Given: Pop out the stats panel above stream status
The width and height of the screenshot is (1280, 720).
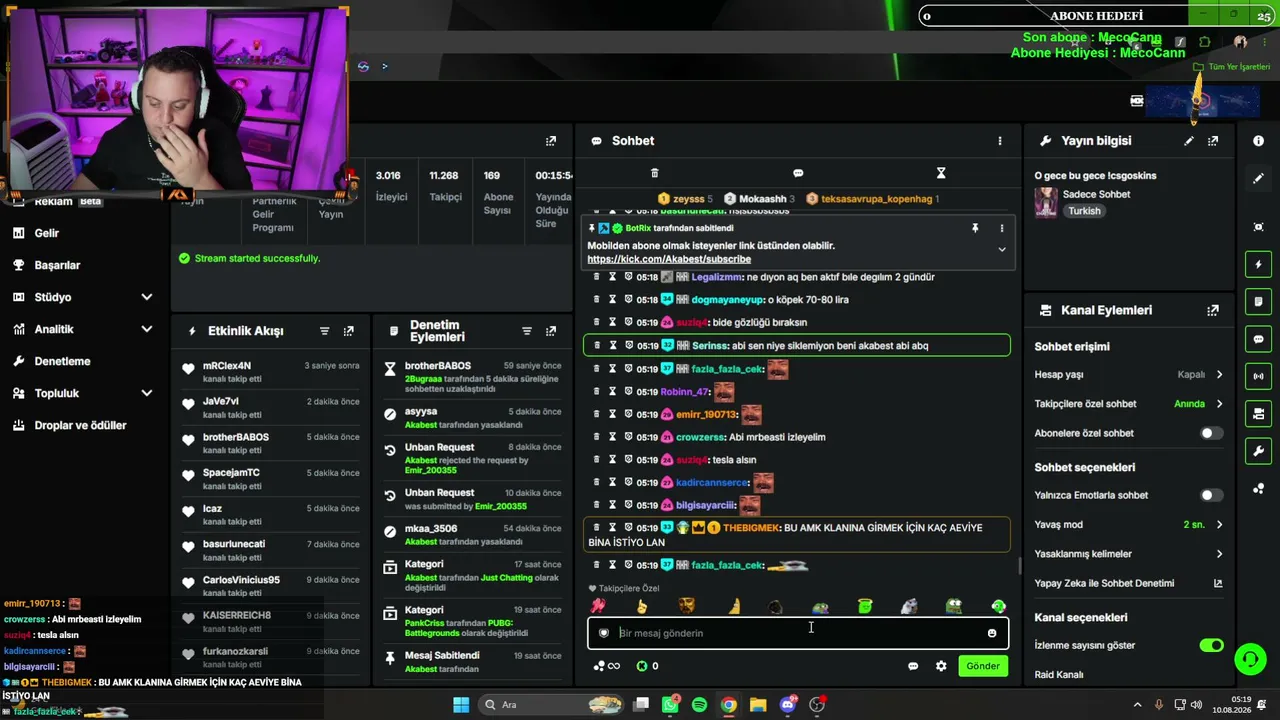Looking at the screenshot, I should pos(551,141).
